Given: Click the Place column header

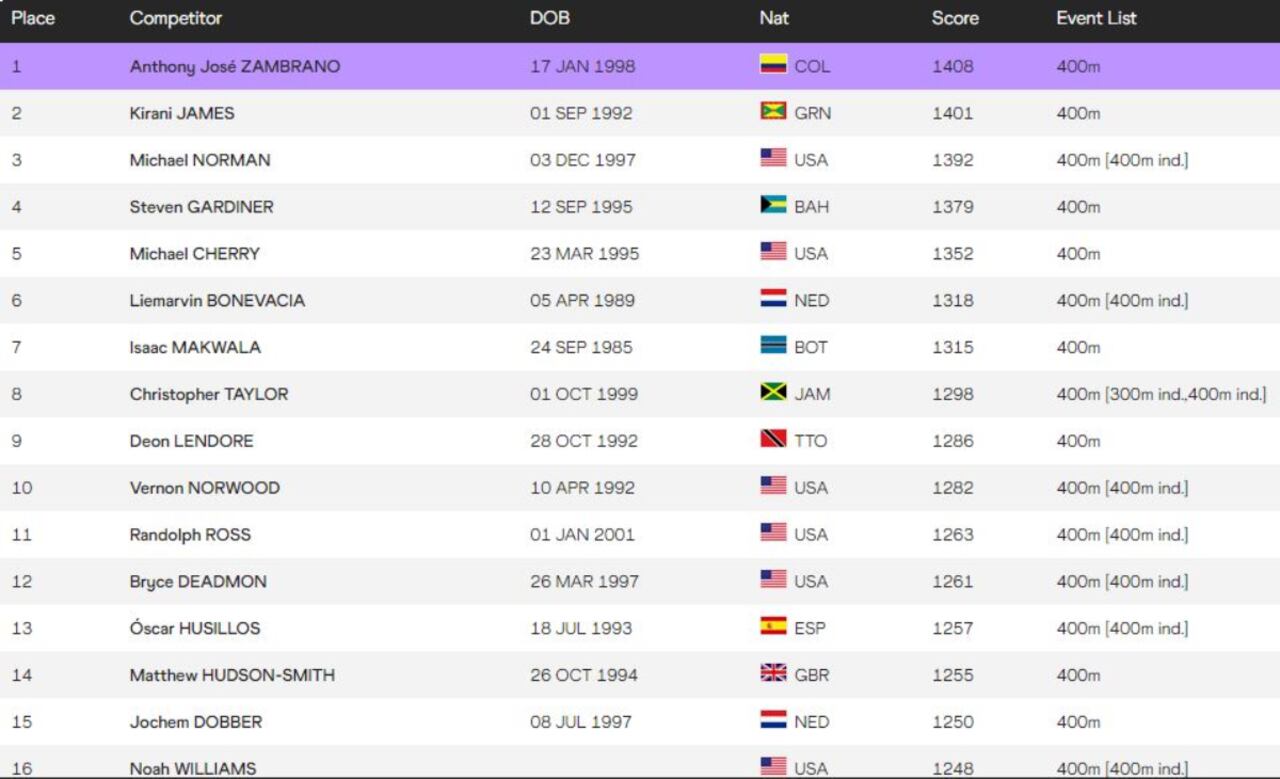Looking at the screenshot, I should click(33, 18).
